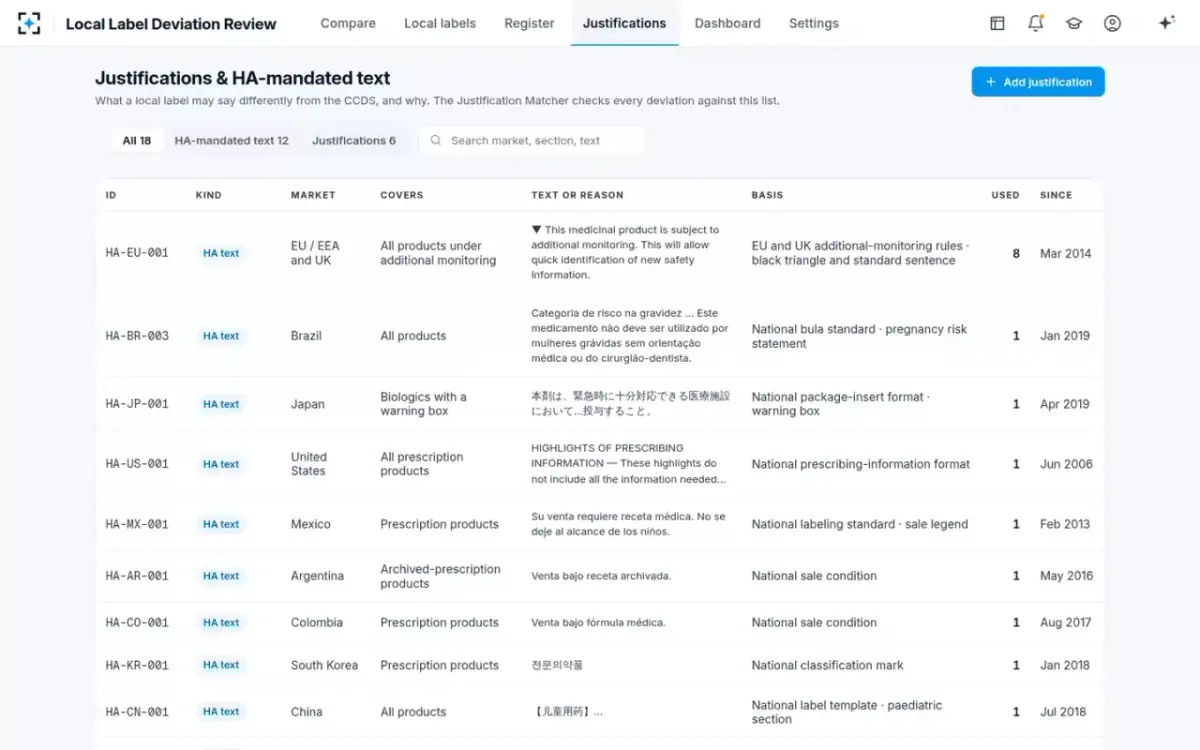Open the Dashboard tab
The height and width of the screenshot is (750, 1200).
(727, 23)
